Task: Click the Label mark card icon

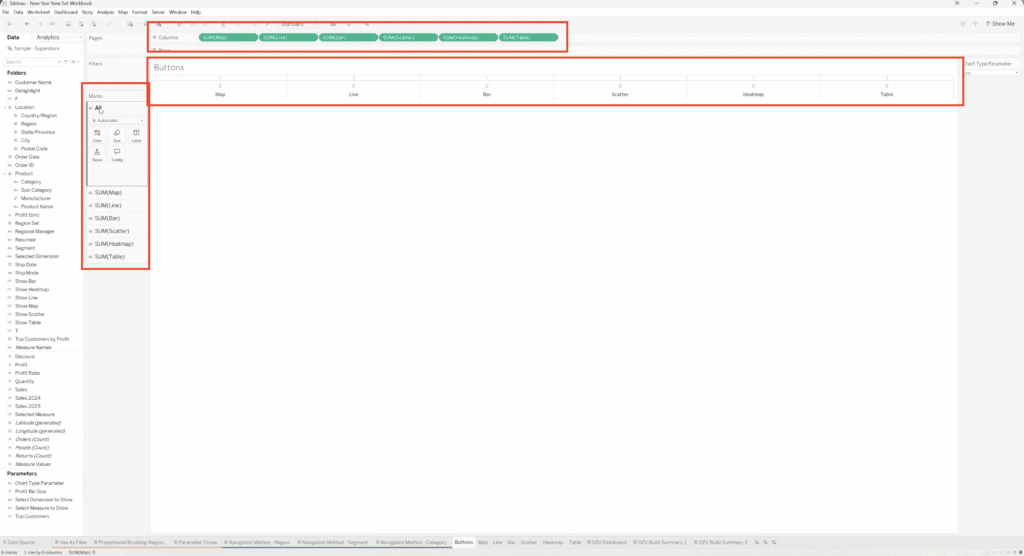Action: [x=136, y=135]
